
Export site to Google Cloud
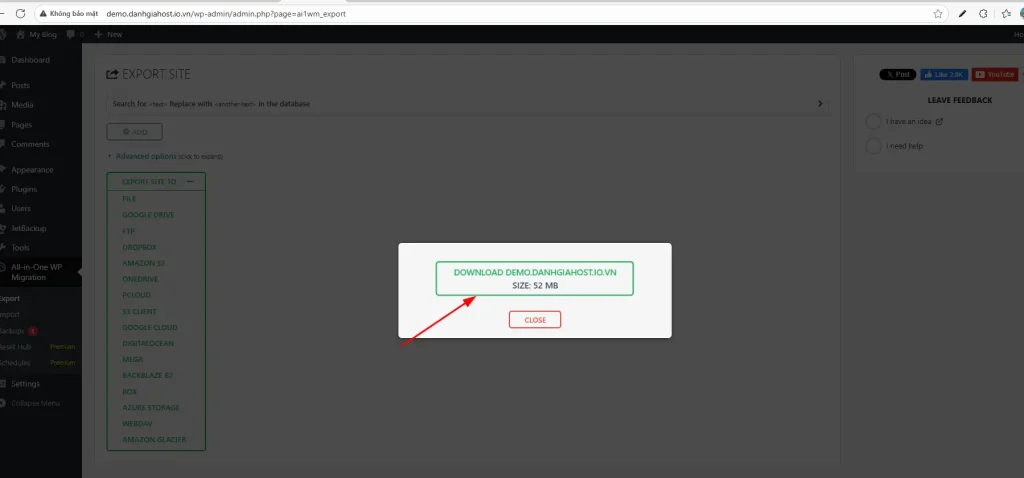tap(150, 327)
